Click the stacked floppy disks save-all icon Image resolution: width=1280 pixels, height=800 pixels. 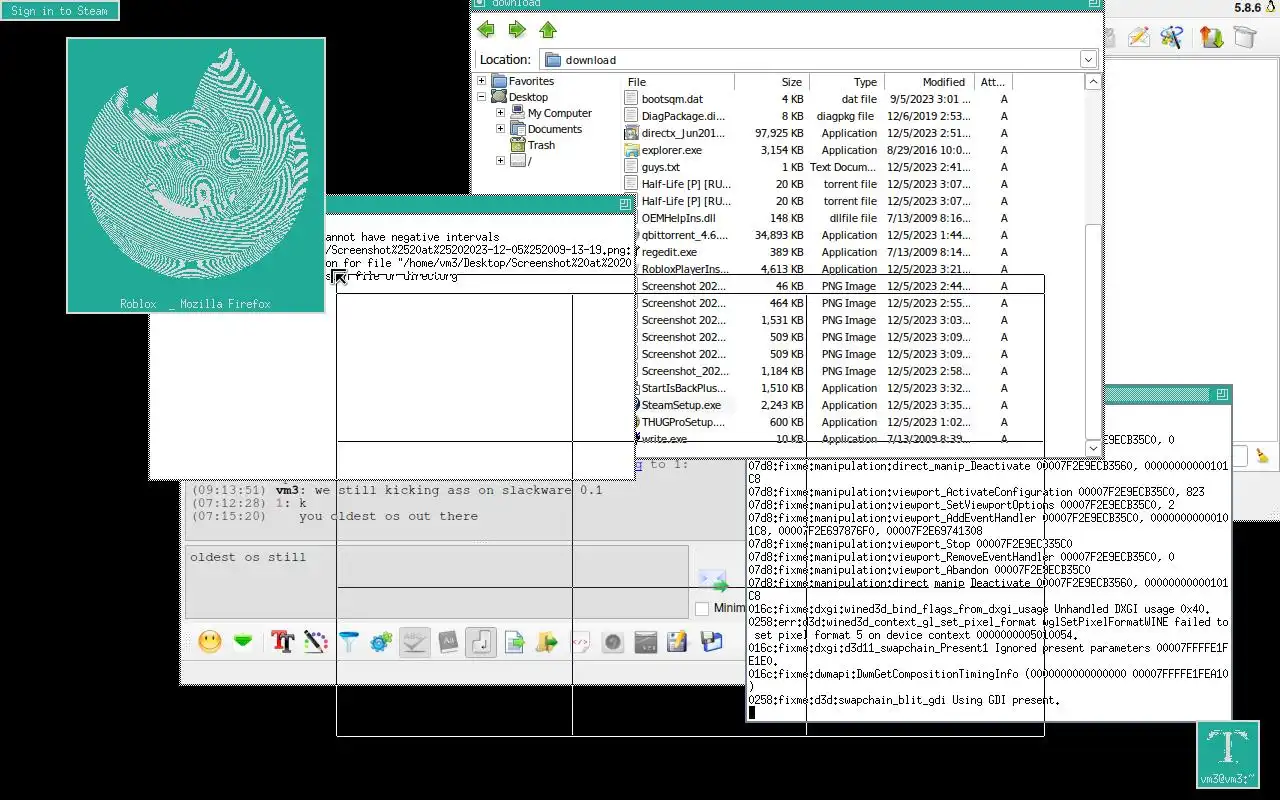click(711, 642)
